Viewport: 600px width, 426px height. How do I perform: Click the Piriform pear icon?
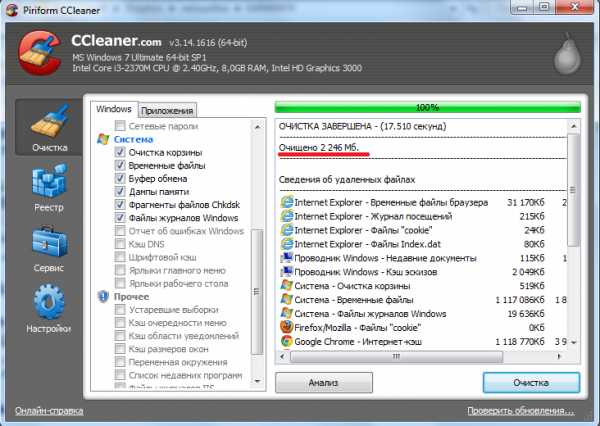click(x=568, y=54)
